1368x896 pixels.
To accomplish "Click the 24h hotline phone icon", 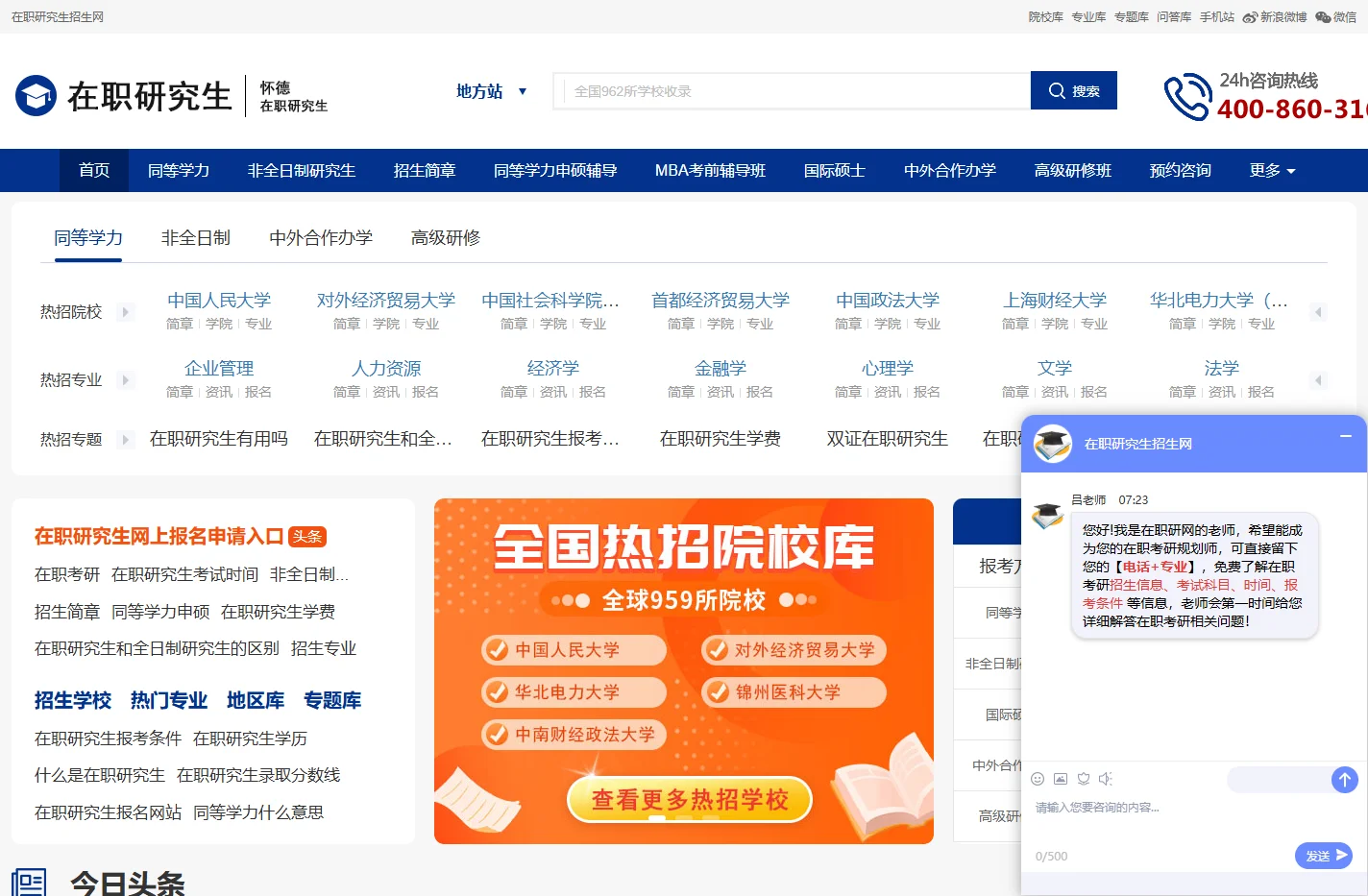I will [x=1187, y=97].
